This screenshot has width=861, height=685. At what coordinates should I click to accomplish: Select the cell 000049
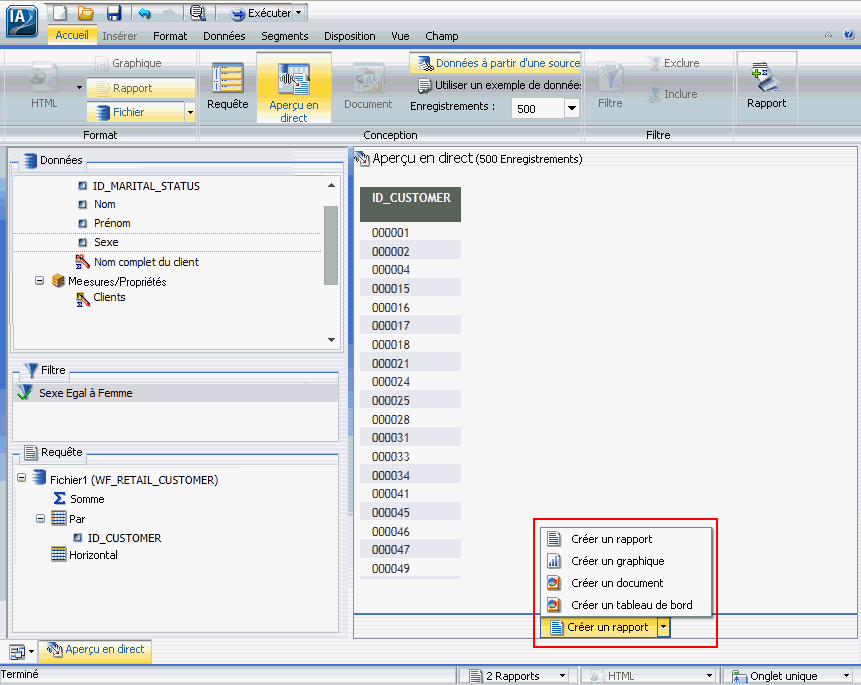(x=410, y=569)
